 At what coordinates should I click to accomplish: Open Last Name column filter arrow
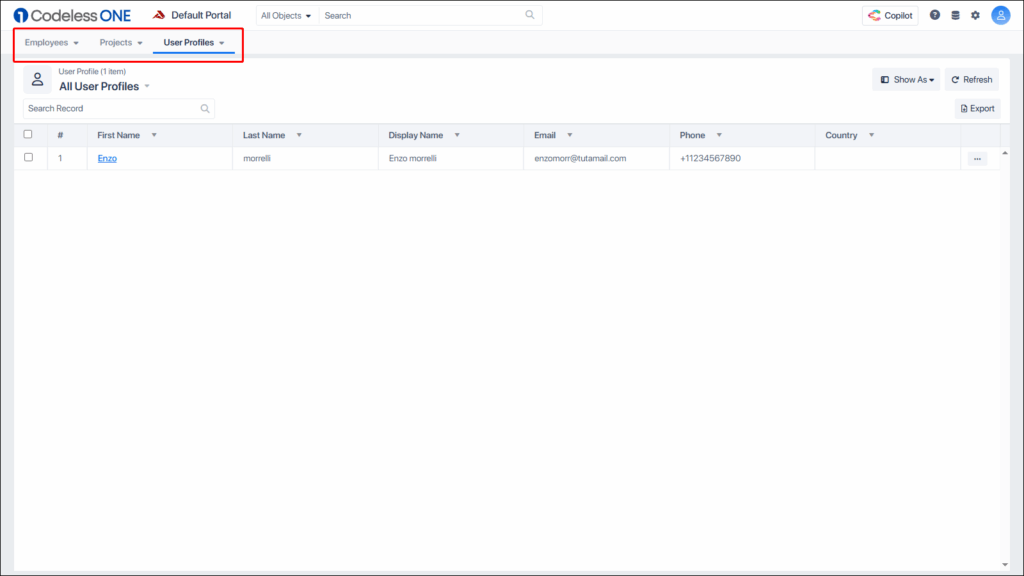(x=299, y=135)
